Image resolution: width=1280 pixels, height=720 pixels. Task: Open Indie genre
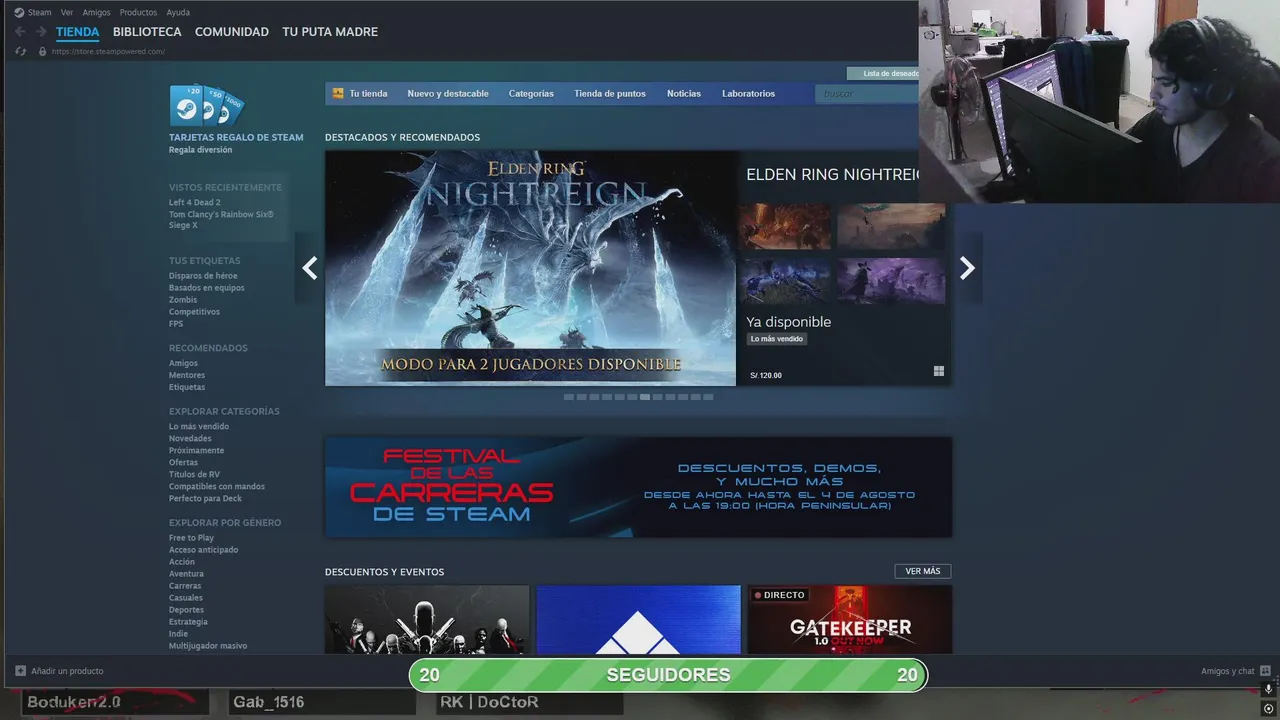[178, 634]
